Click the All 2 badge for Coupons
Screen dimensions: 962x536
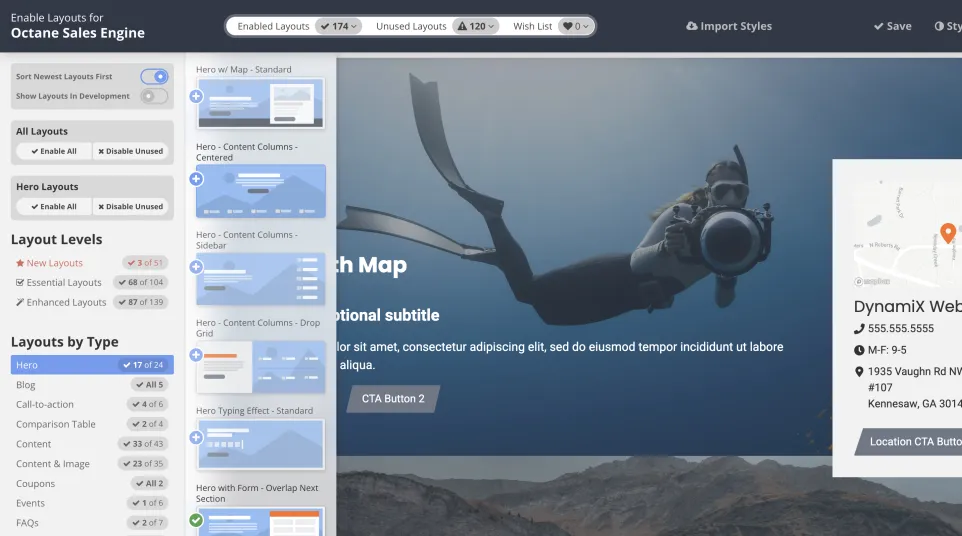(x=149, y=484)
